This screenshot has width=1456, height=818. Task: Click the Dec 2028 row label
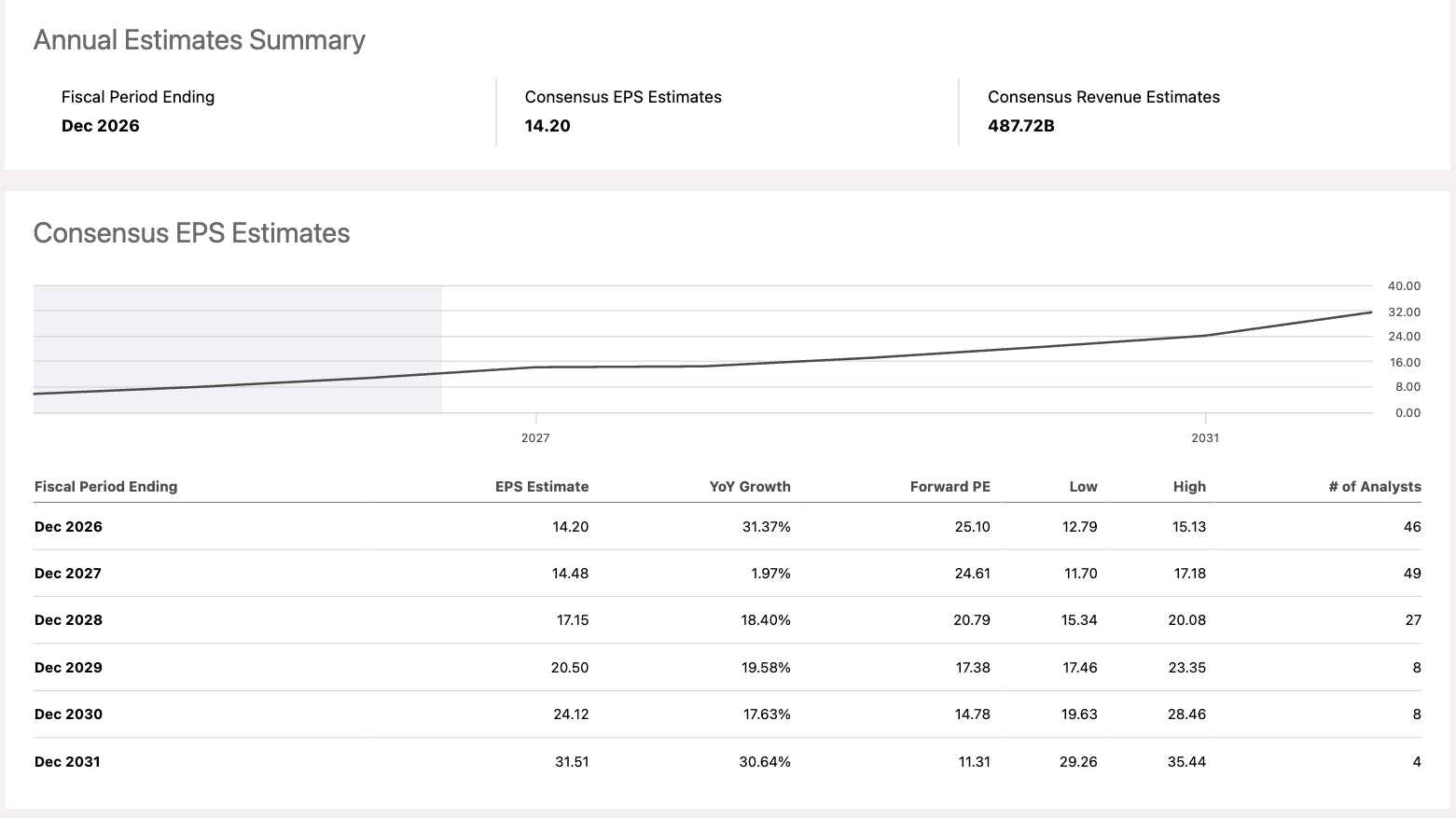[x=68, y=620]
